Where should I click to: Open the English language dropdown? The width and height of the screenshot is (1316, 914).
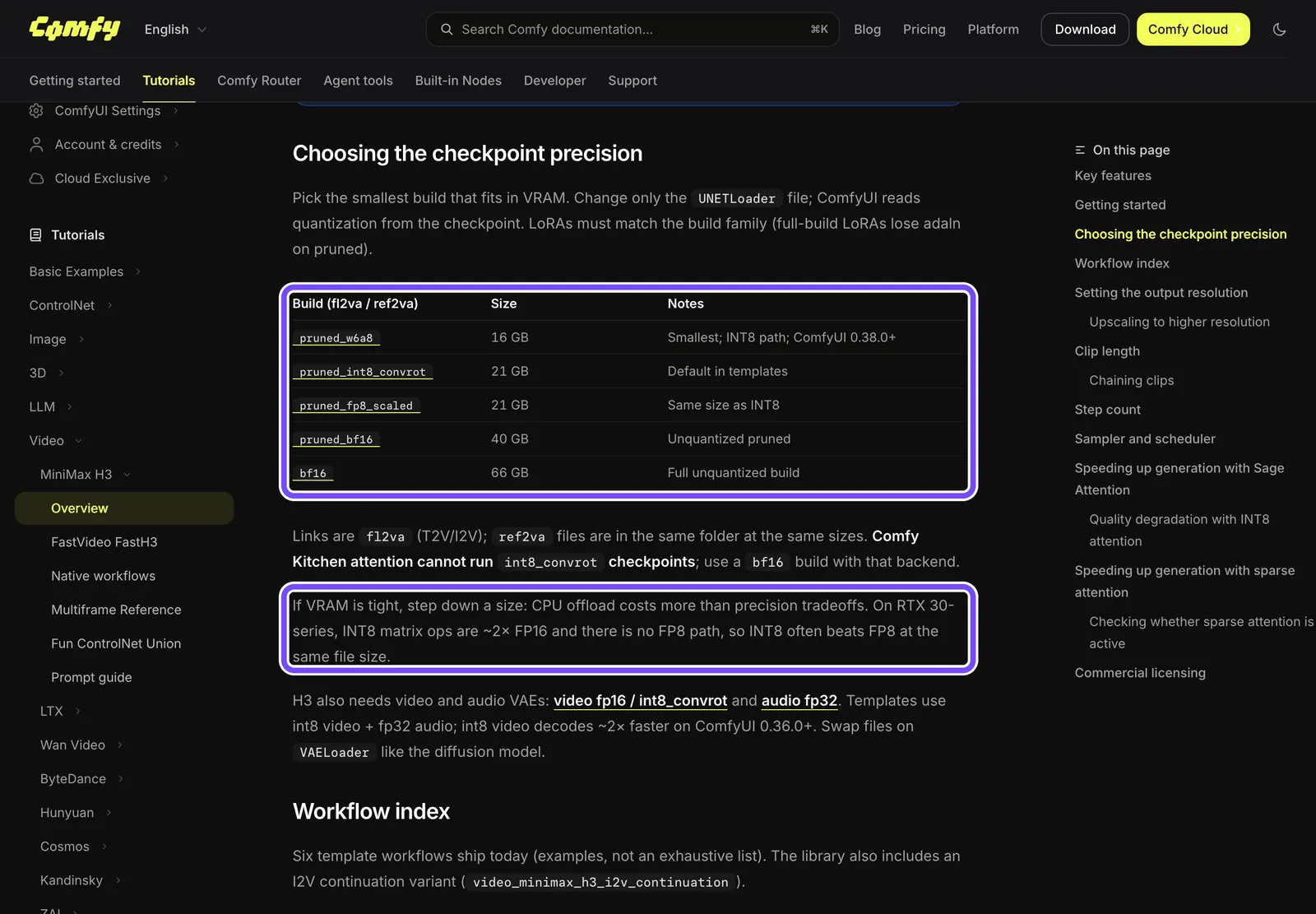click(175, 30)
